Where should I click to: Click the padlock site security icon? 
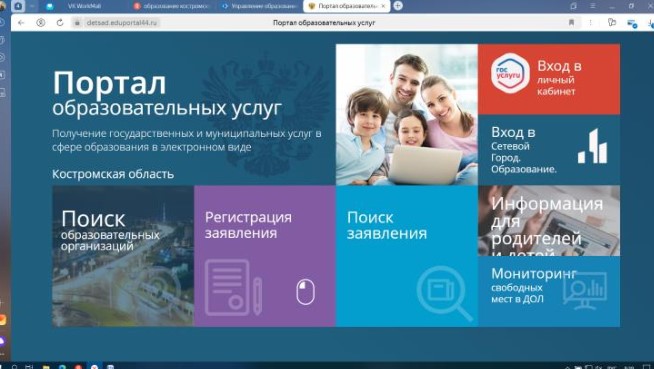point(77,23)
